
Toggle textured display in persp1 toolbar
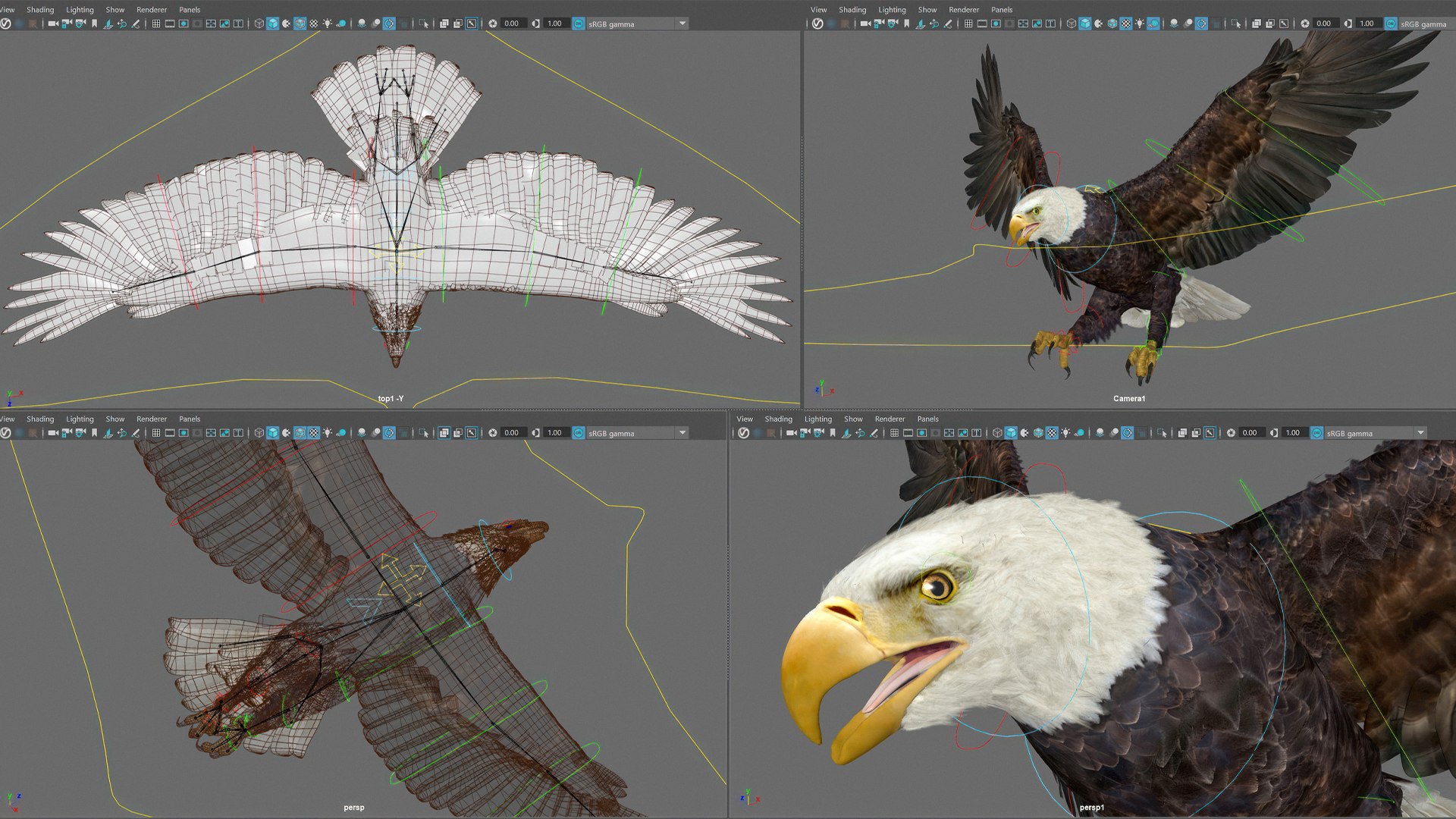(x=1052, y=433)
